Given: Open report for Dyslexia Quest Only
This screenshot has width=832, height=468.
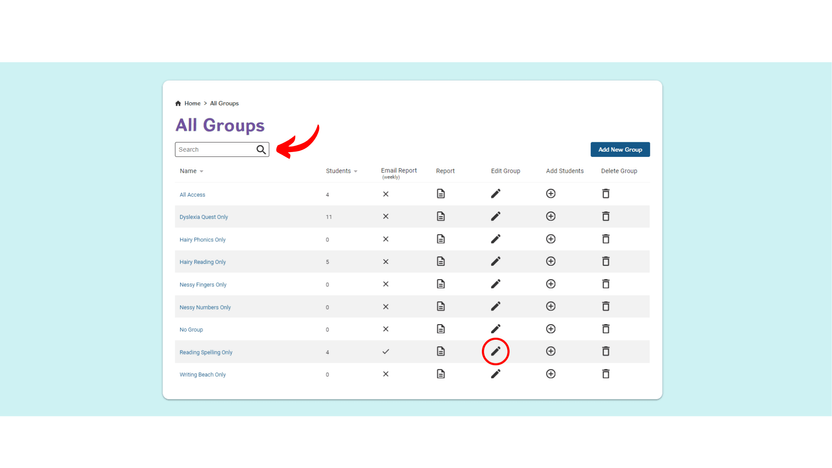Looking at the screenshot, I should point(441,216).
